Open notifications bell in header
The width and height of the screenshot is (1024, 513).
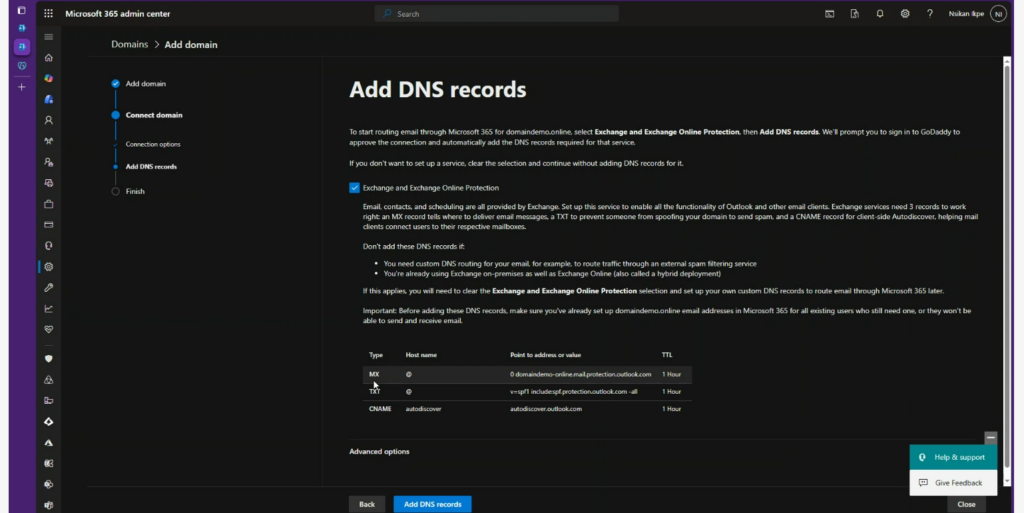[880, 14]
